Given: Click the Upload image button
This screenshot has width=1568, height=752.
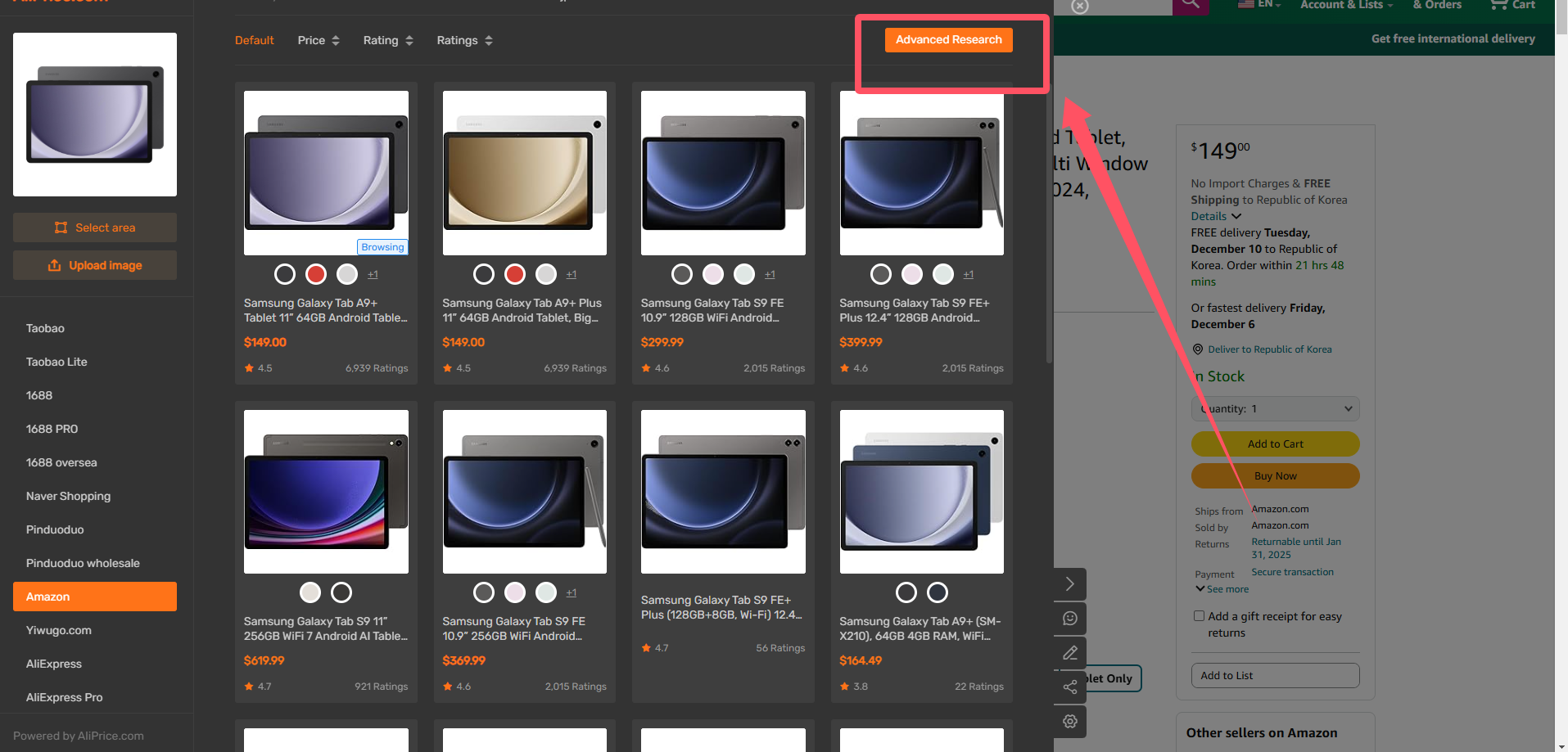Looking at the screenshot, I should (95, 265).
